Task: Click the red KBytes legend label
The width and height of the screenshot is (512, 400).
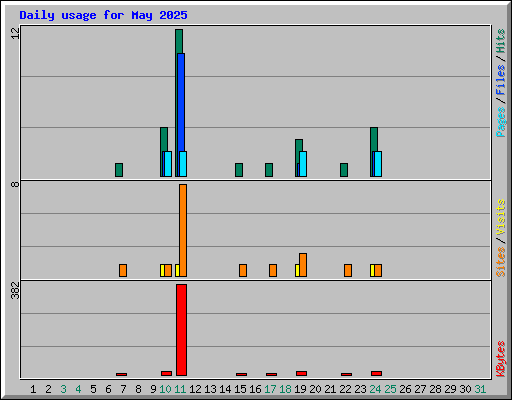Action: tap(501, 359)
